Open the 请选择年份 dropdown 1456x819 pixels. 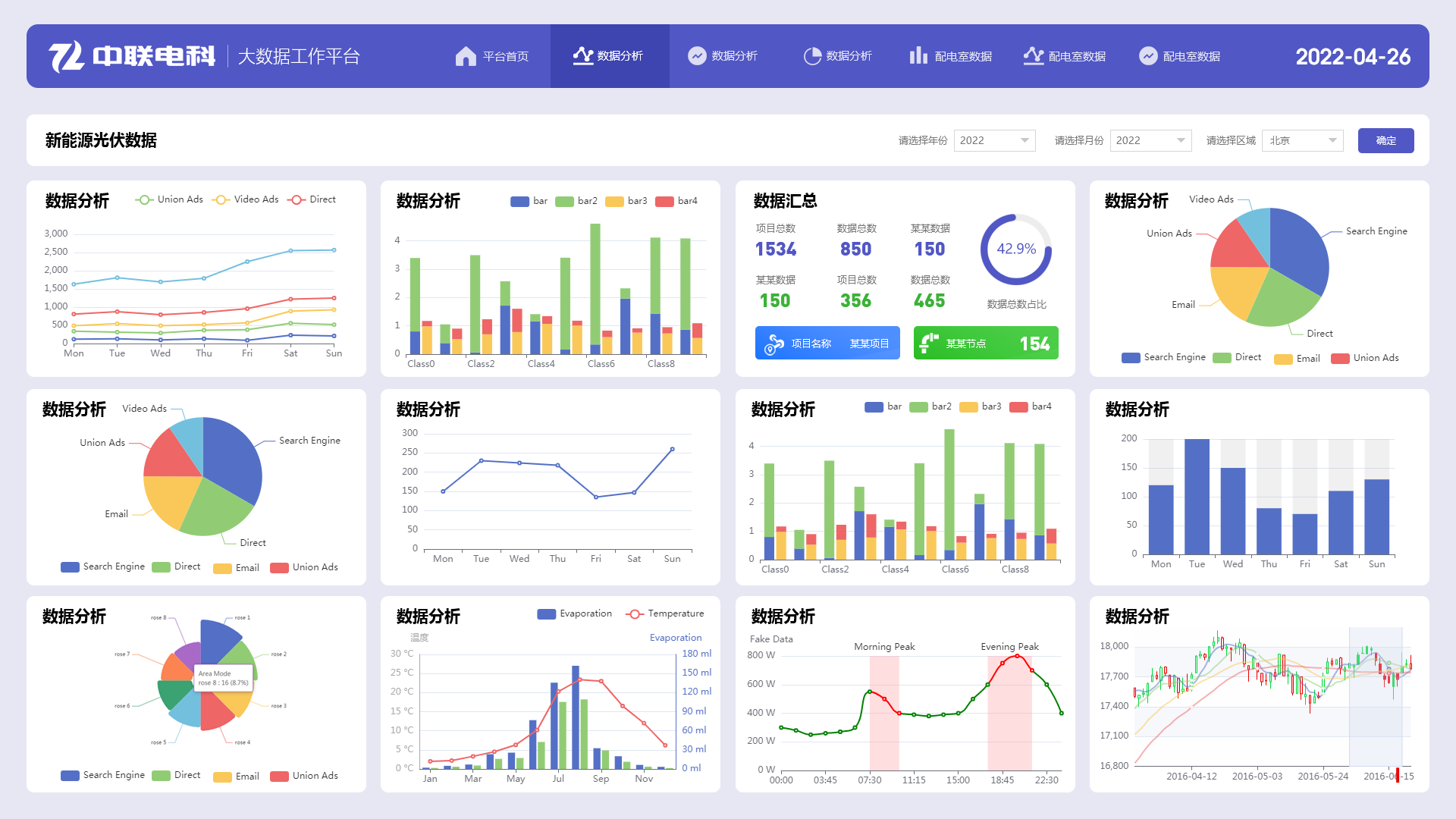point(994,140)
